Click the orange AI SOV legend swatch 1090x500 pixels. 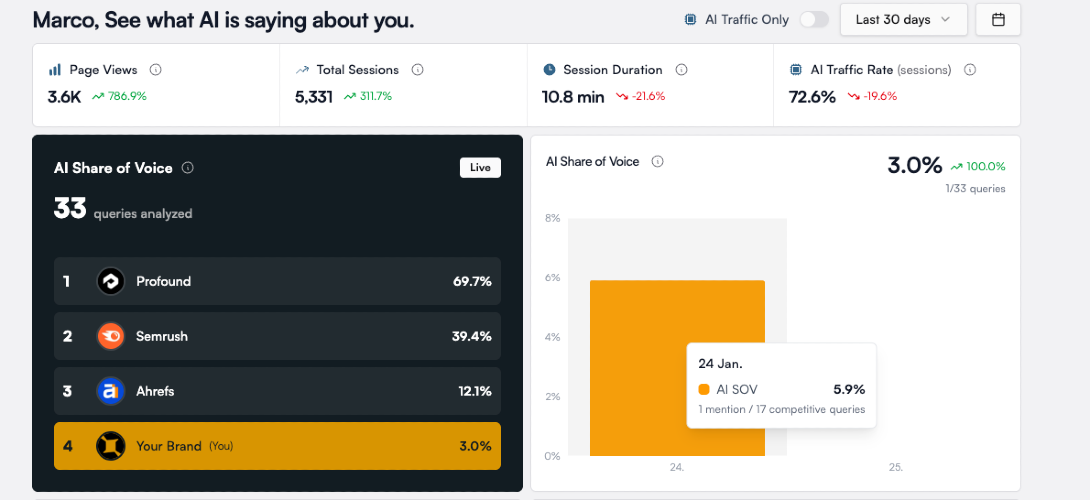tap(704, 390)
